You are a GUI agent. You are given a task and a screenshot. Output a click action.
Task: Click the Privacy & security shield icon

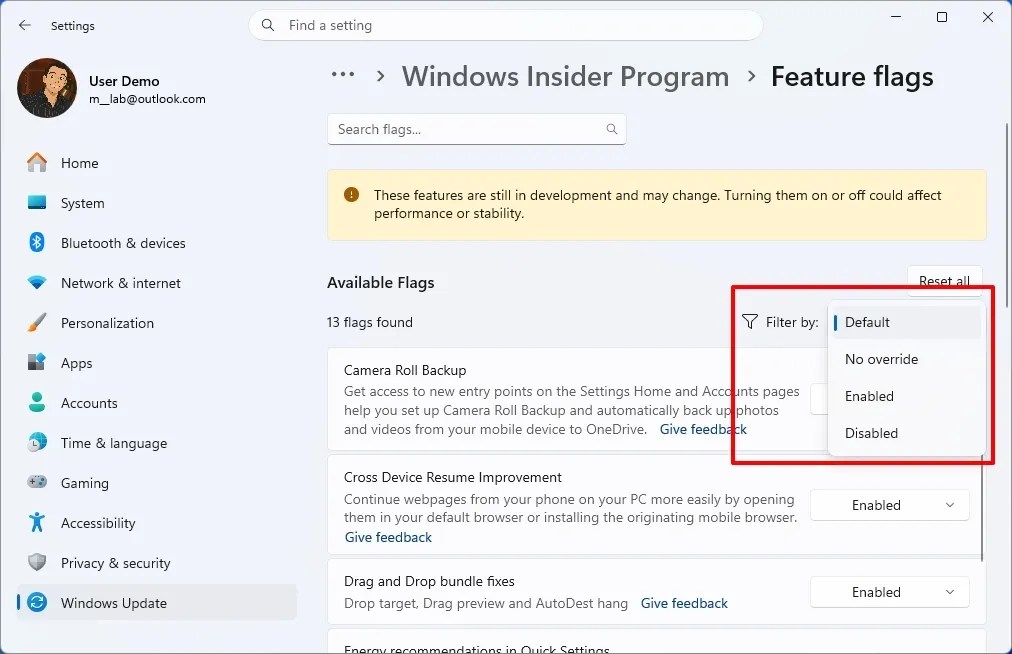37,562
